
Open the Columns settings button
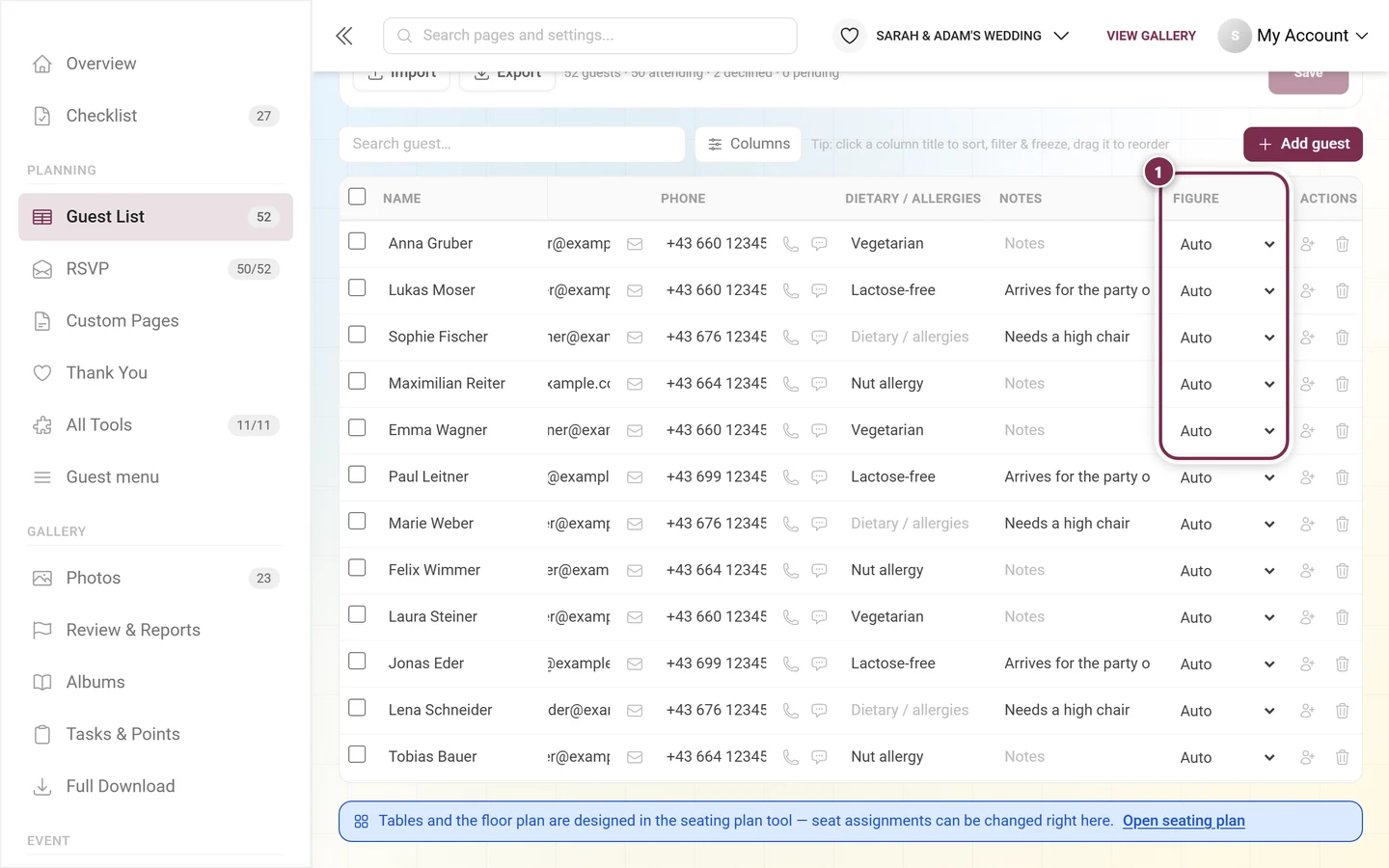point(749,144)
